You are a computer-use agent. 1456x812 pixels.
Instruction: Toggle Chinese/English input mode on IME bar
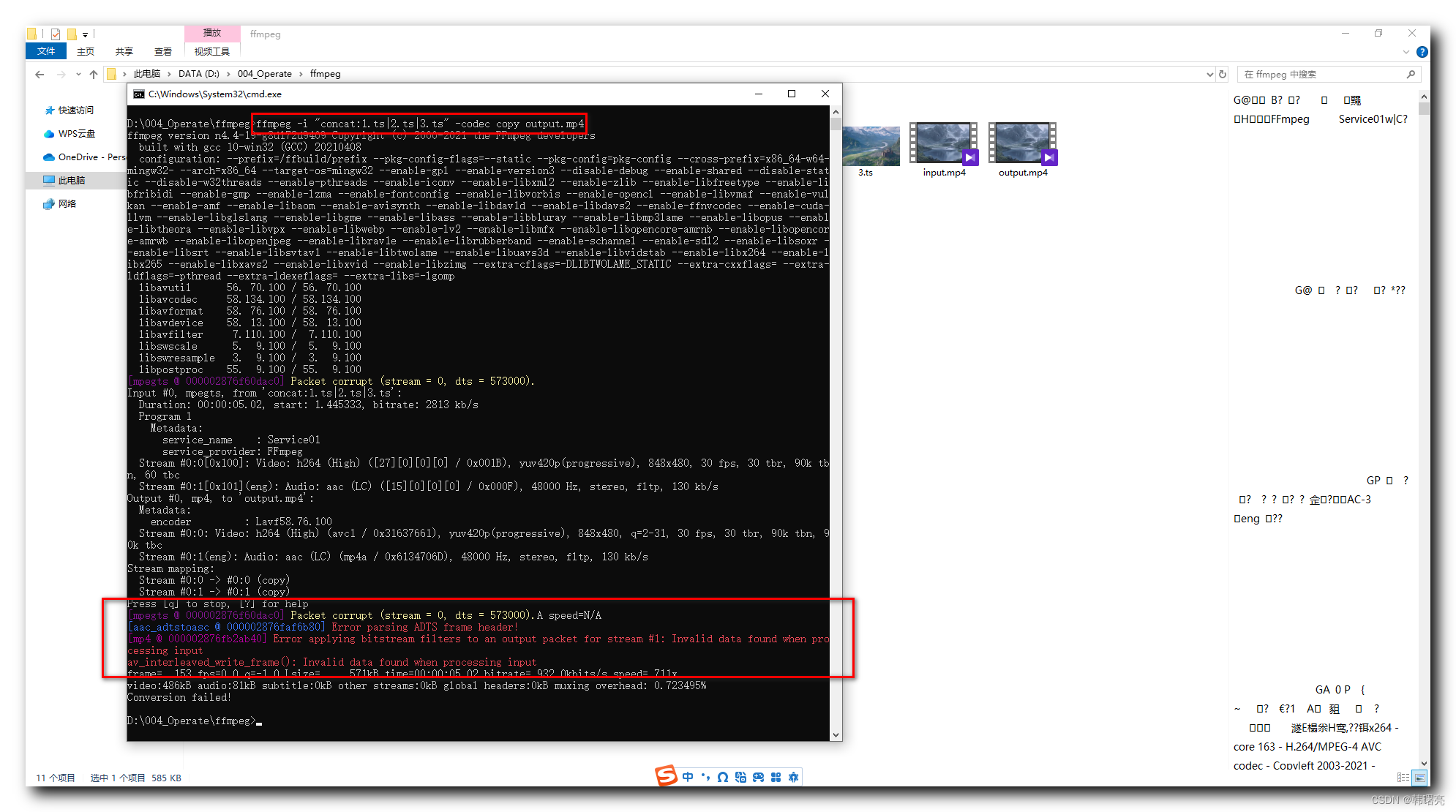pyautogui.click(x=688, y=777)
